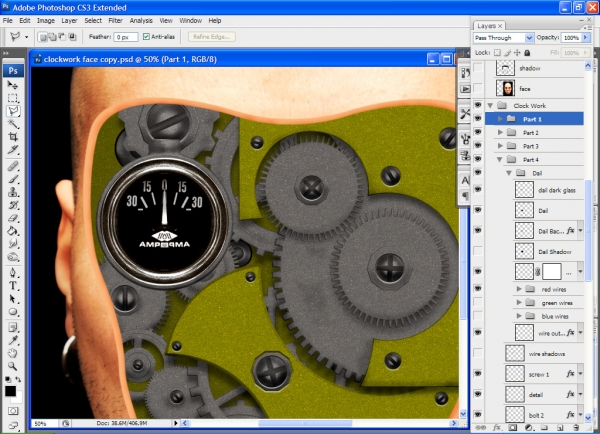Select the Healing Brush tool
The image size is (600, 434).
click(x=13, y=166)
